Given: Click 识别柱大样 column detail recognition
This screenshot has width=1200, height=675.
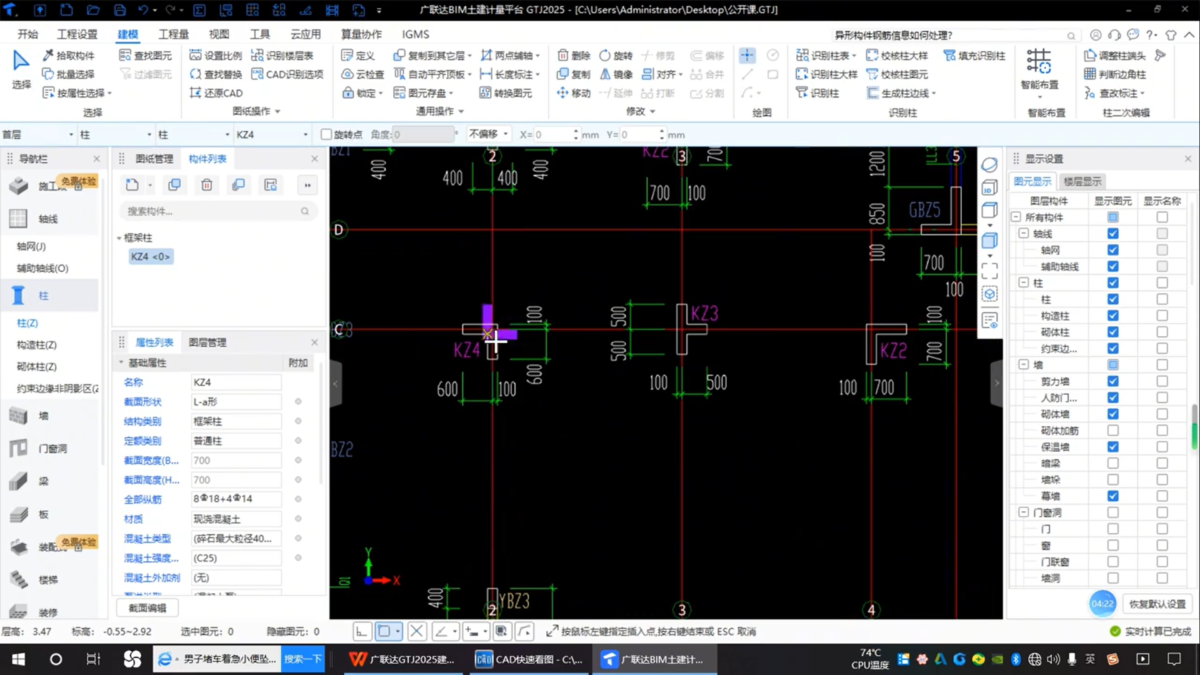Looking at the screenshot, I should [827, 74].
